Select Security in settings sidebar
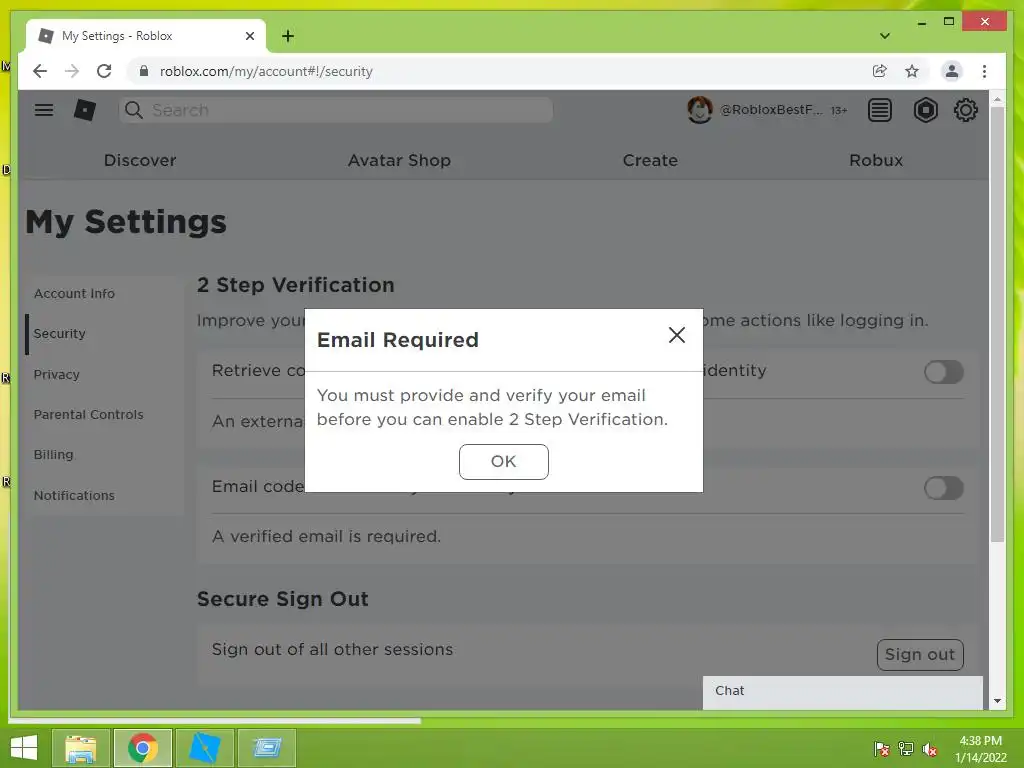 pos(59,334)
